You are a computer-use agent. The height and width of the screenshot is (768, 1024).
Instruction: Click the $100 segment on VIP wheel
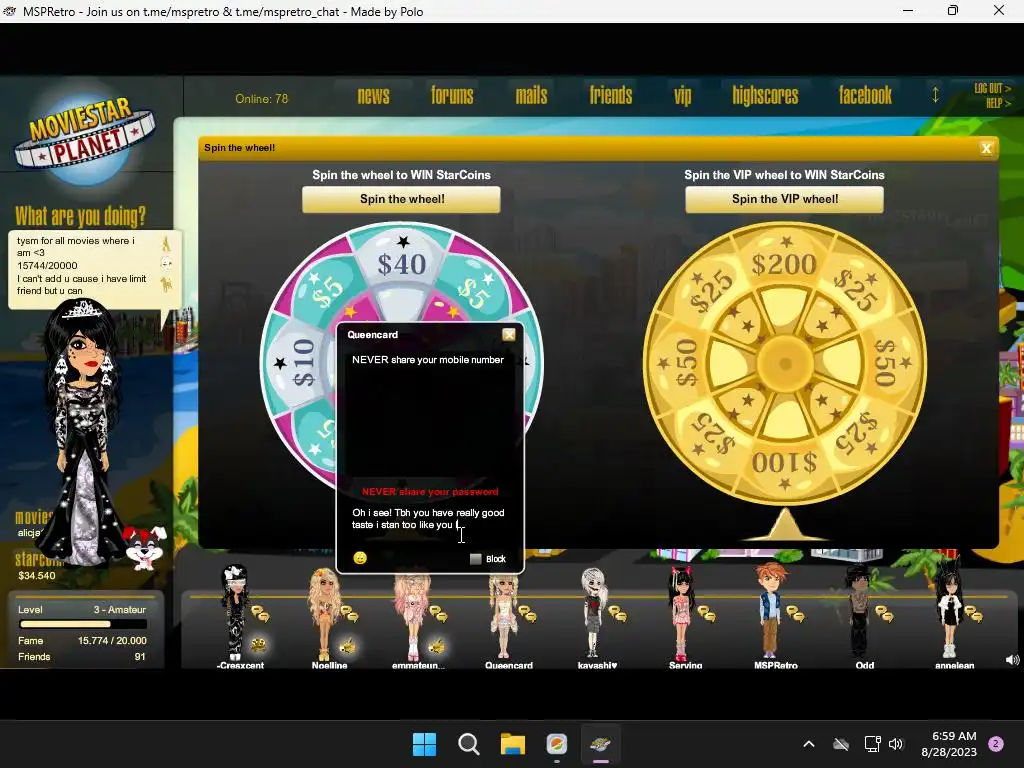point(784,462)
